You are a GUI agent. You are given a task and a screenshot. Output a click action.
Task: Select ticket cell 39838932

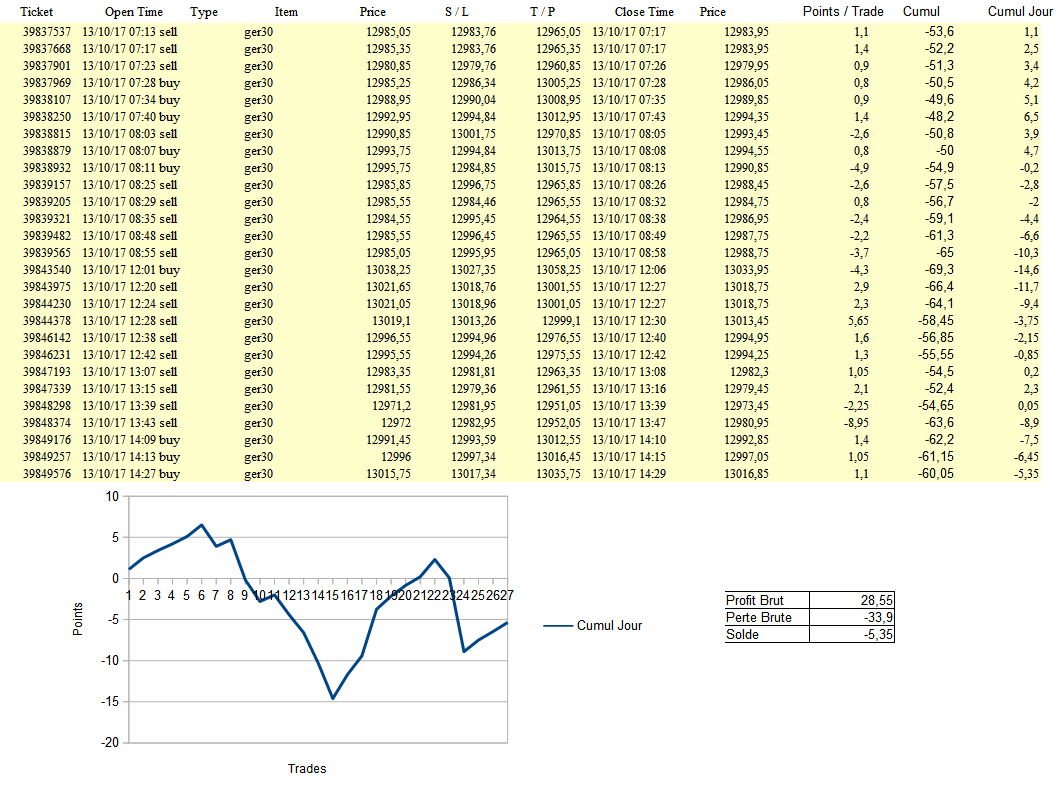point(47,167)
